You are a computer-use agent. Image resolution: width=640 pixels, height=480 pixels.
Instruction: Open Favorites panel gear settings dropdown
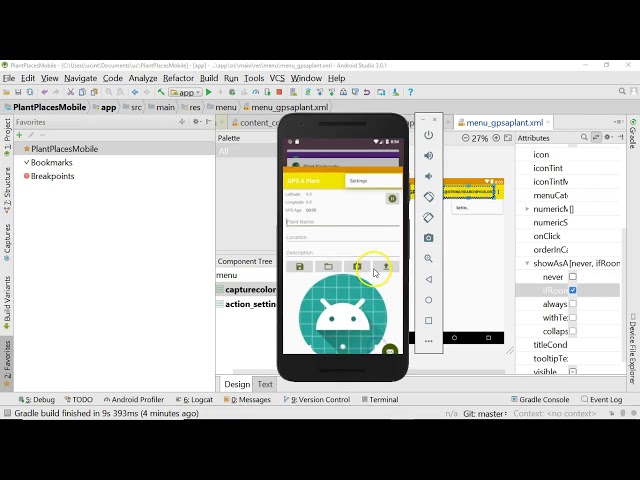coord(197,122)
